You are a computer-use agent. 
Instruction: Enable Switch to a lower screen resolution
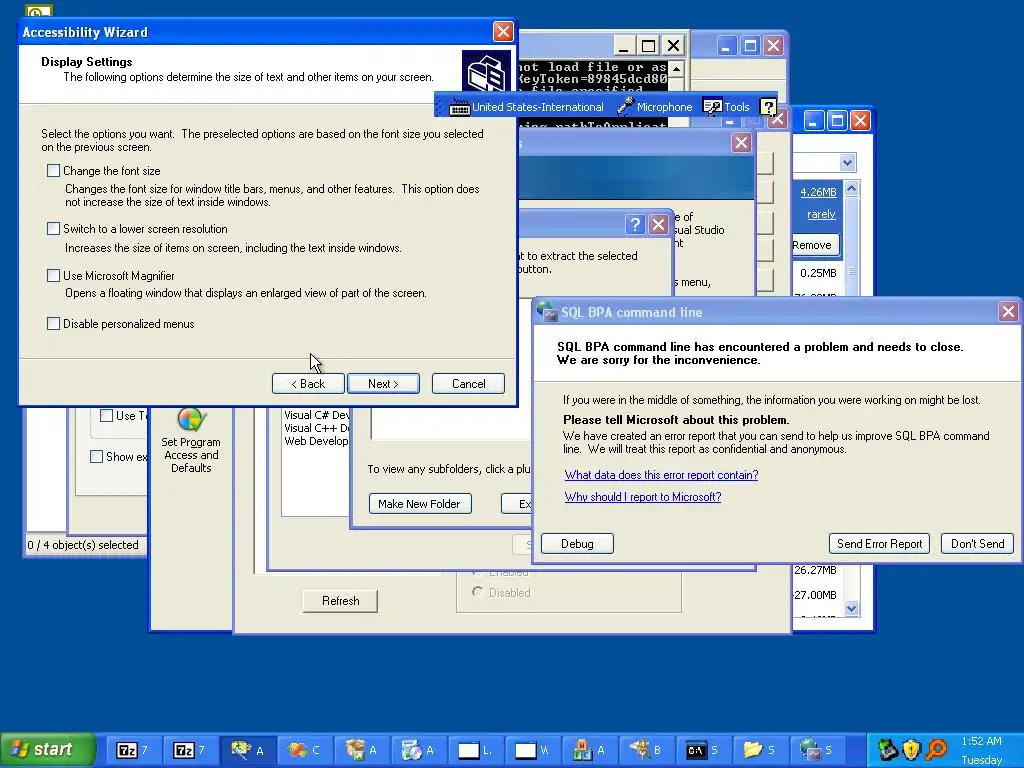tap(54, 229)
